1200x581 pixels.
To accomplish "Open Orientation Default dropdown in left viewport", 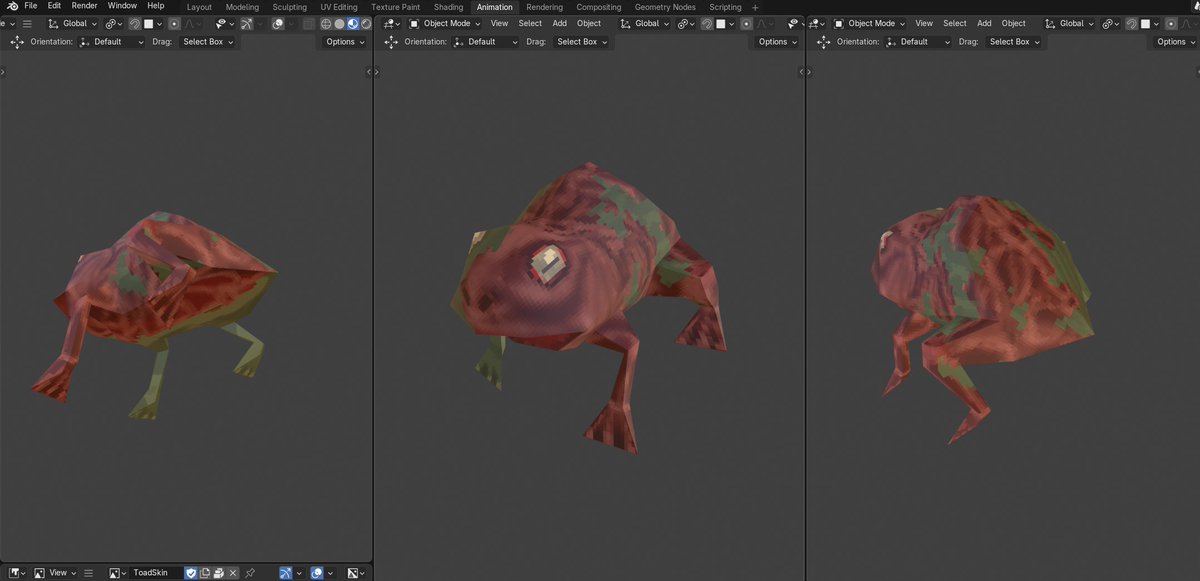I will pos(111,42).
